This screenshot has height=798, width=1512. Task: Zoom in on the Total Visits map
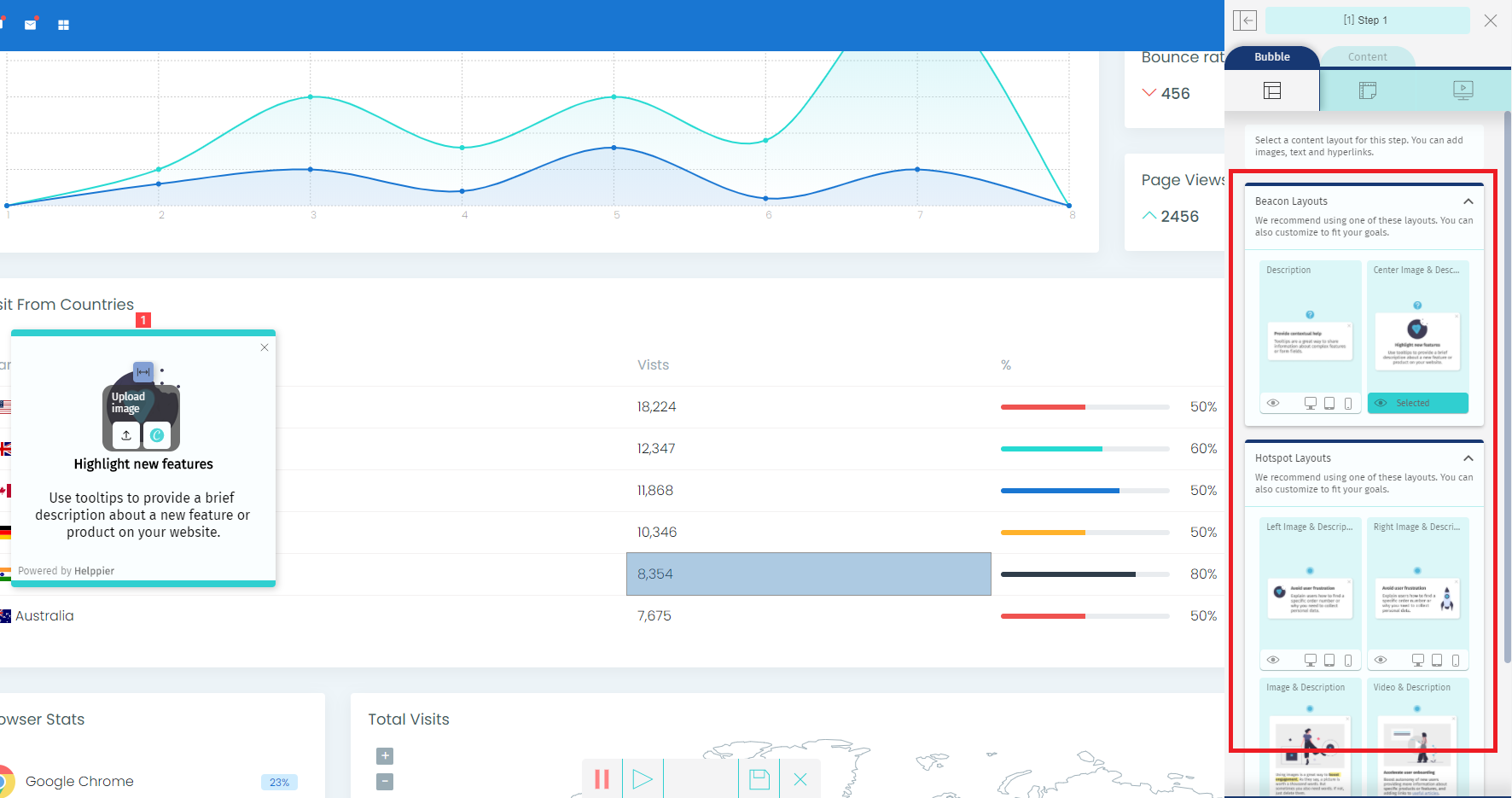pos(385,755)
